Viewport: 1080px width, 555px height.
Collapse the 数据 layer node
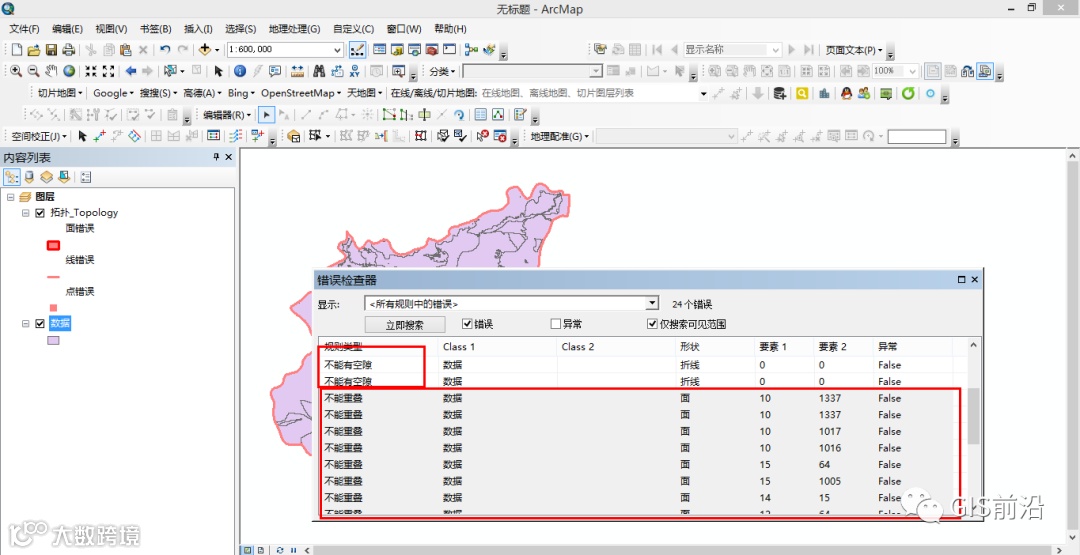[25, 324]
